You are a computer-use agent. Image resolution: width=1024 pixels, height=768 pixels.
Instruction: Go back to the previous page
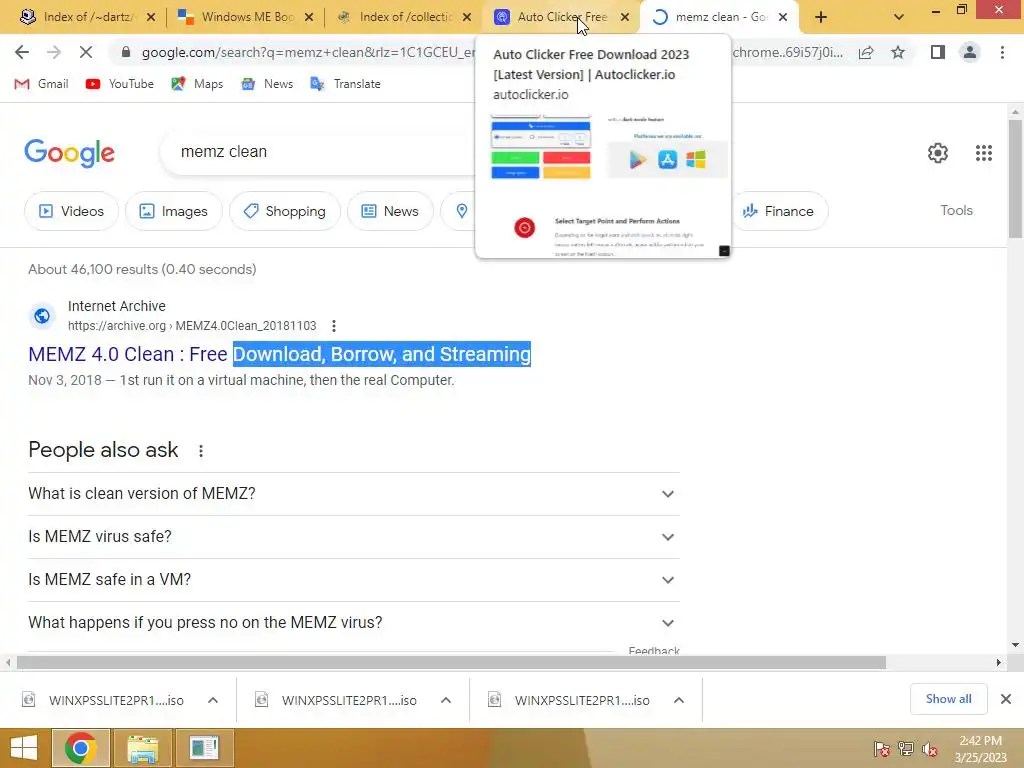[x=22, y=52]
